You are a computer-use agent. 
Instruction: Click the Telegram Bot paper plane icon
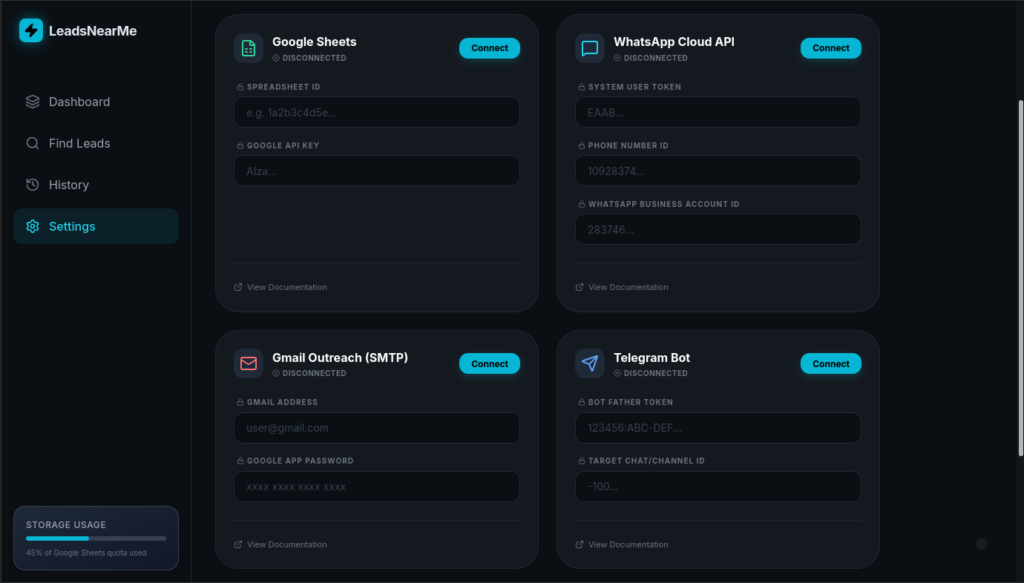(x=590, y=364)
